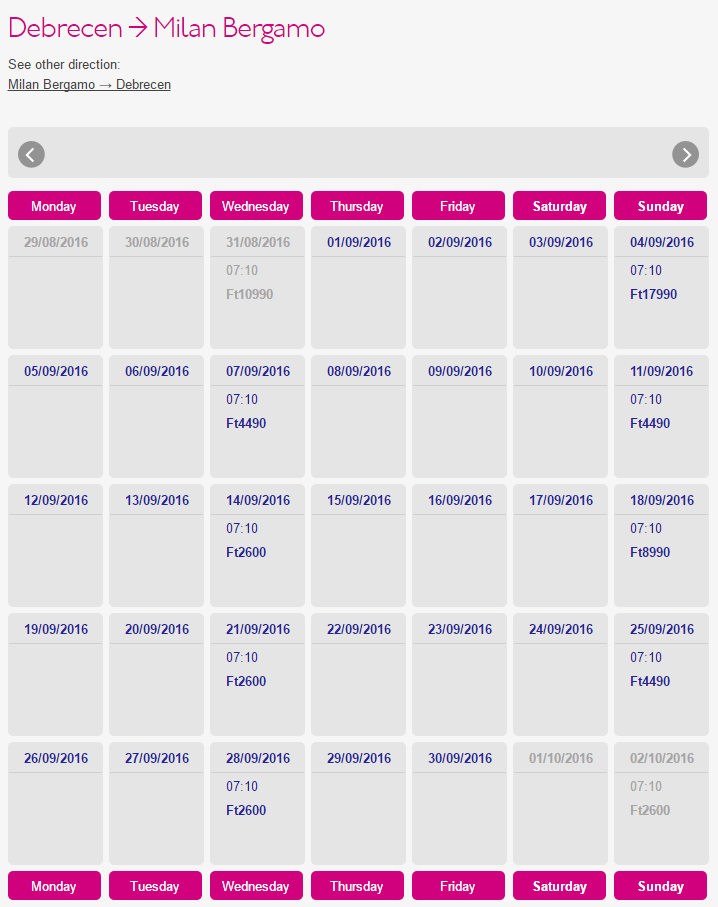Click the top Saturday header button
Screen dimensions: 718x907
[x=559, y=206]
